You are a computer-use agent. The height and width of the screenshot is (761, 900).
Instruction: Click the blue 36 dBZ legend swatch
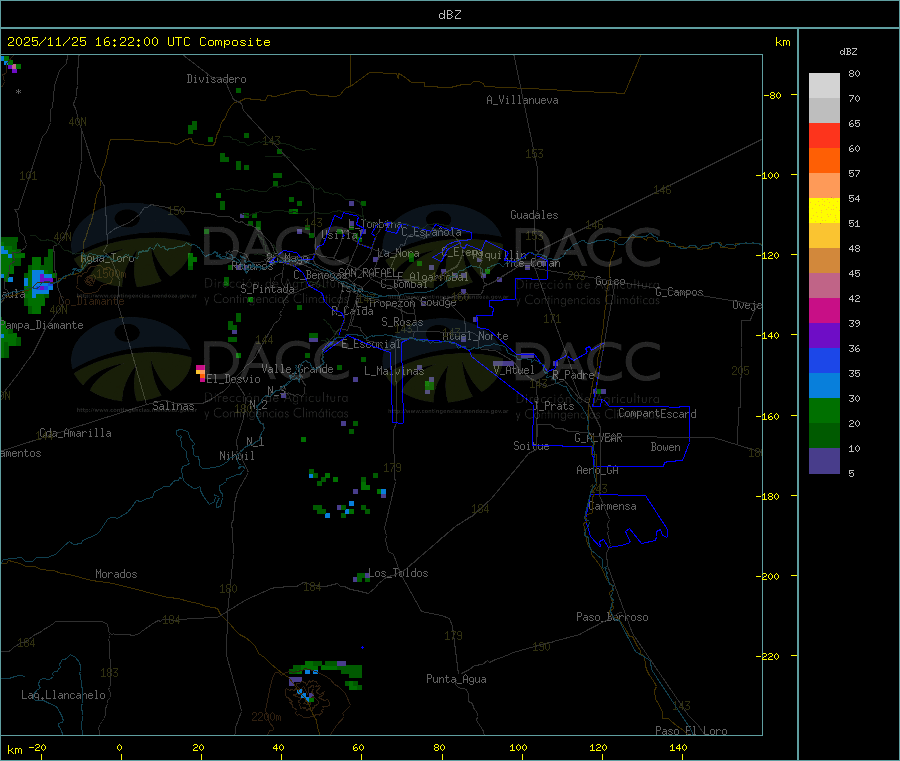[x=824, y=360]
